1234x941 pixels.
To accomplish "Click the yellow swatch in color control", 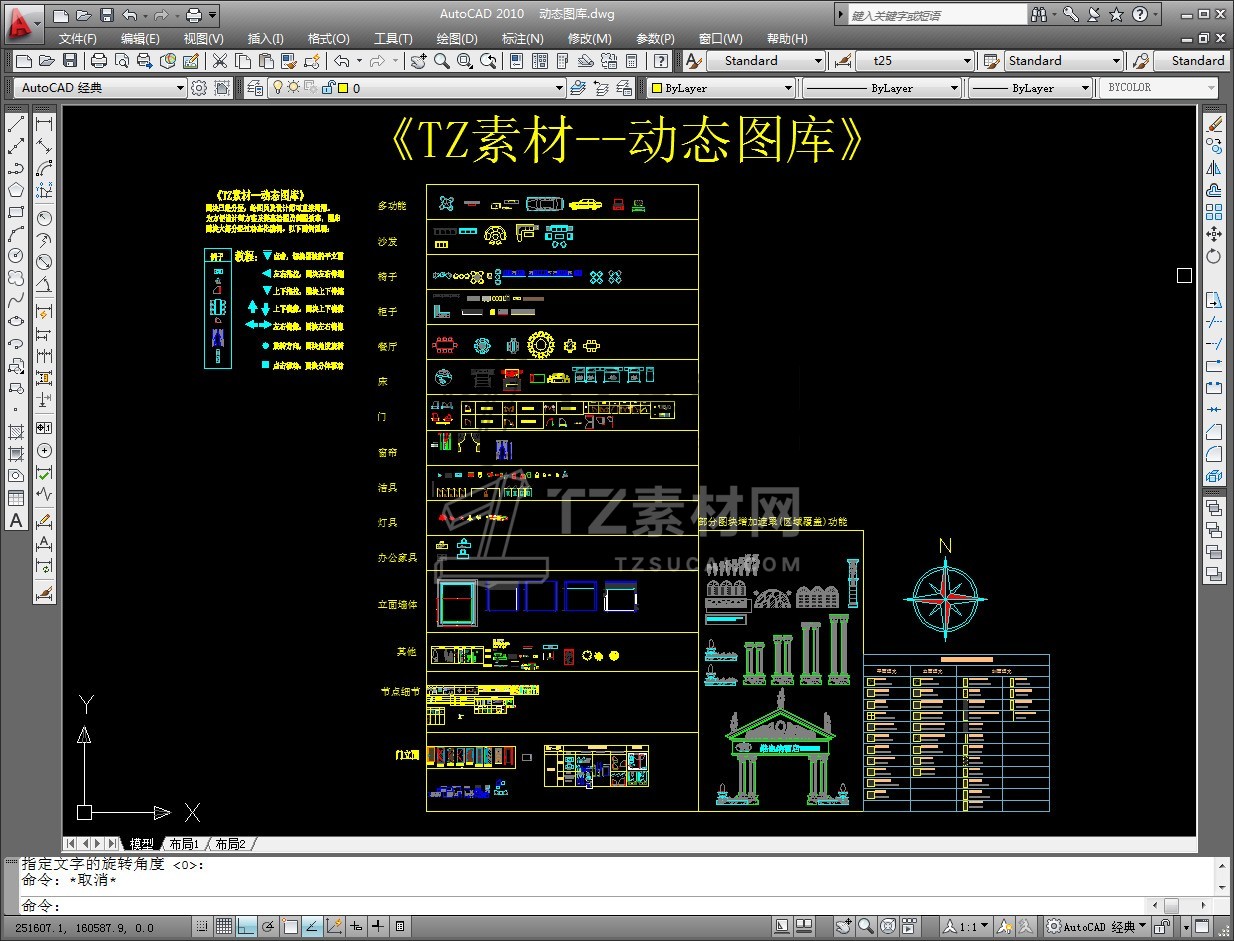I will 656,88.
